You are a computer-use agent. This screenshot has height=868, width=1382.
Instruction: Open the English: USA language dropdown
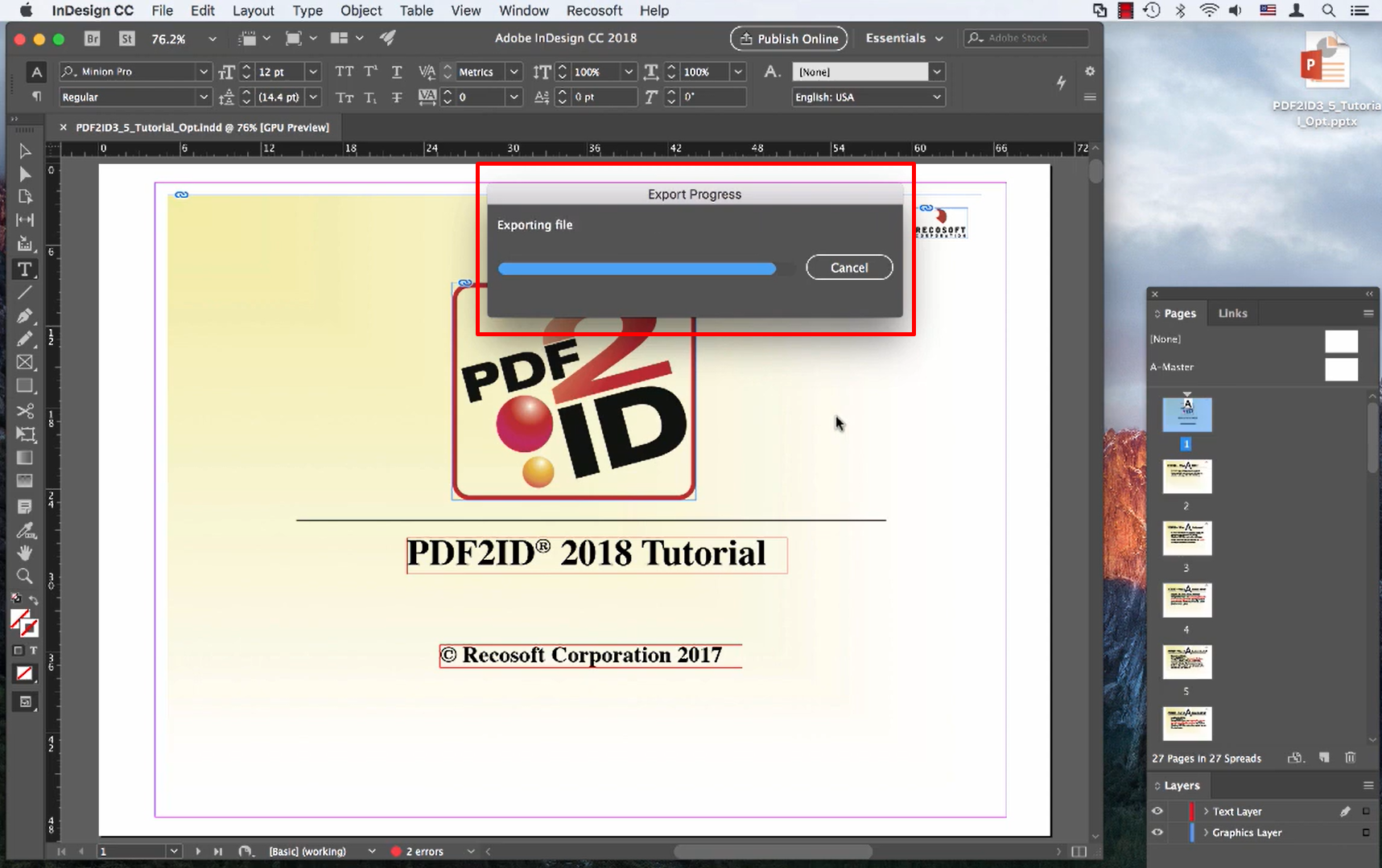click(937, 97)
